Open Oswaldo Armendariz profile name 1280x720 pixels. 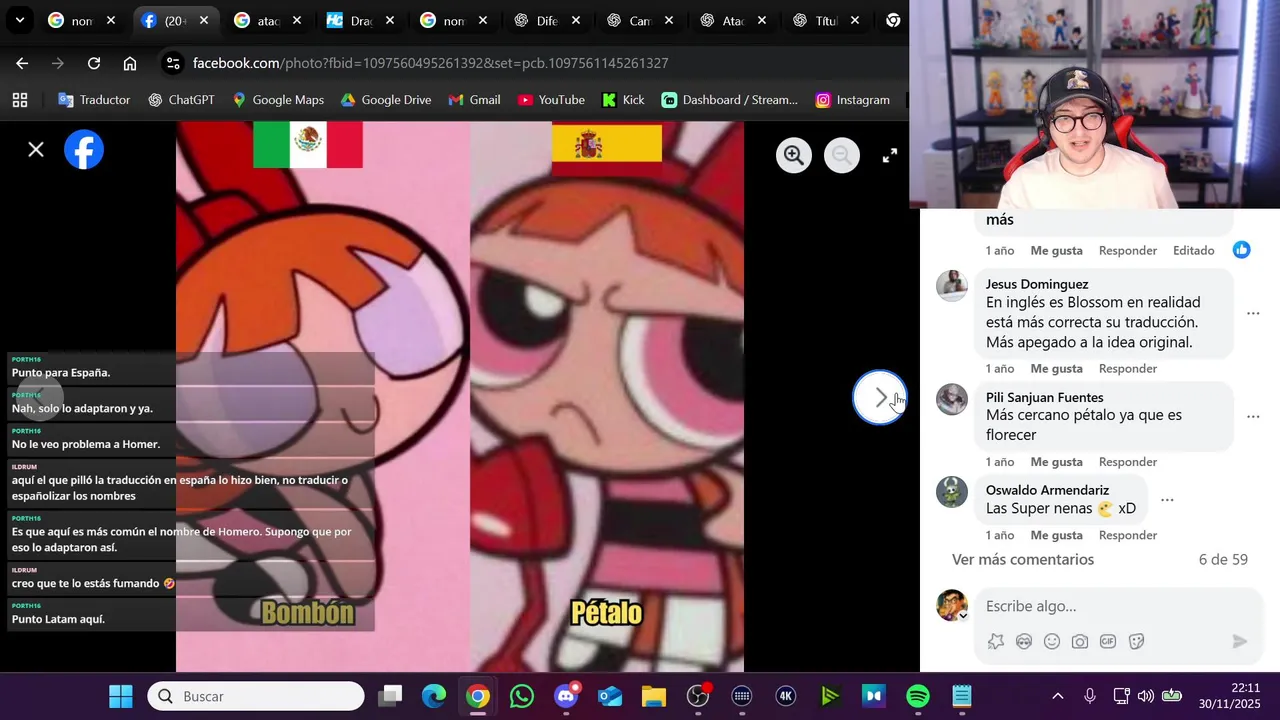(x=1047, y=490)
